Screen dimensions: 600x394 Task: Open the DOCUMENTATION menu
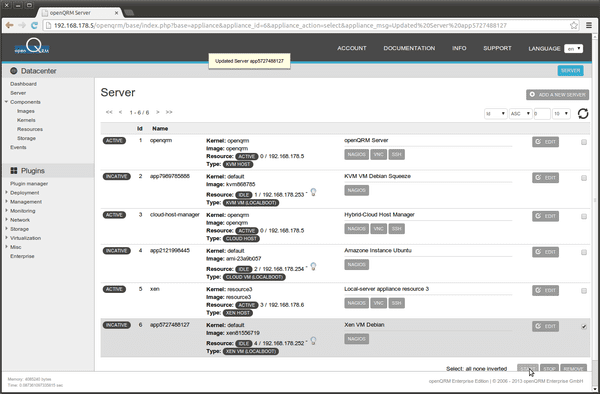409,48
